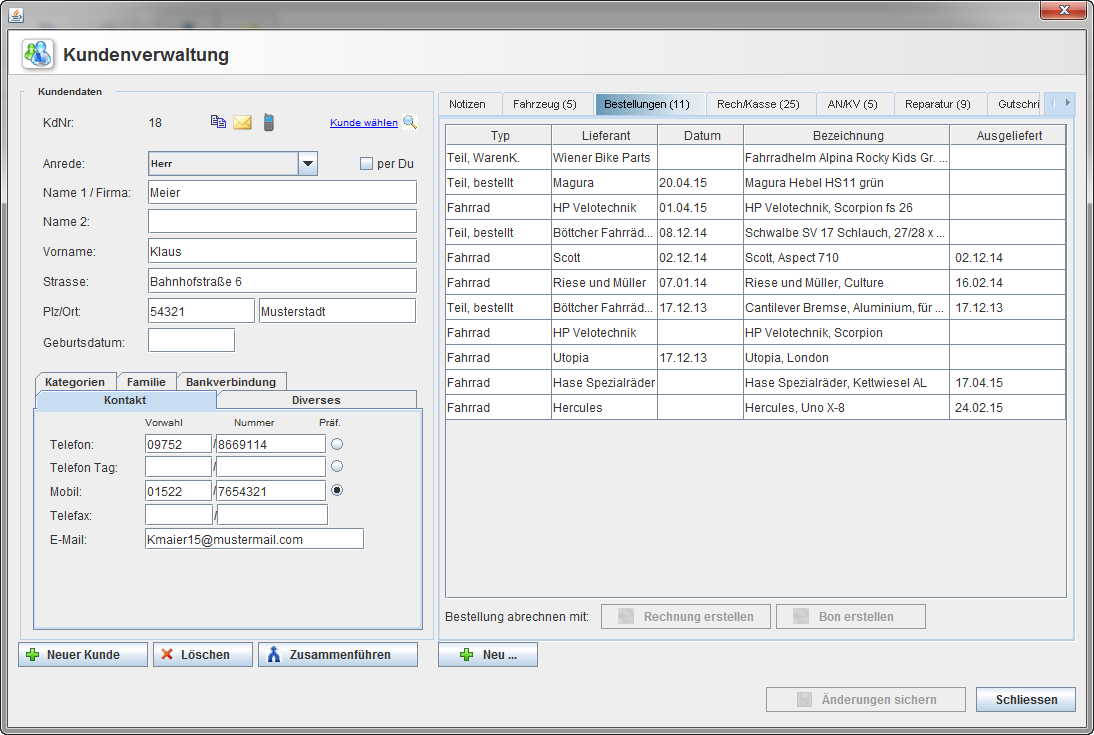Enable the per Du checkbox
Viewport: 1094px width, 735px height.
click(x=366, y=164)
